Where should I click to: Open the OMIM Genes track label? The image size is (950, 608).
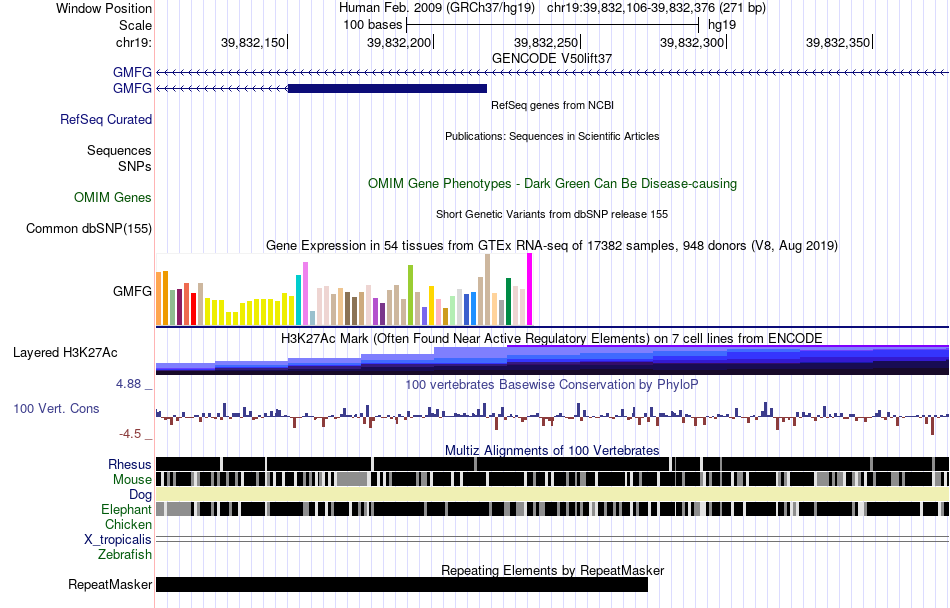pyautogui.click(x=113, y=197)
